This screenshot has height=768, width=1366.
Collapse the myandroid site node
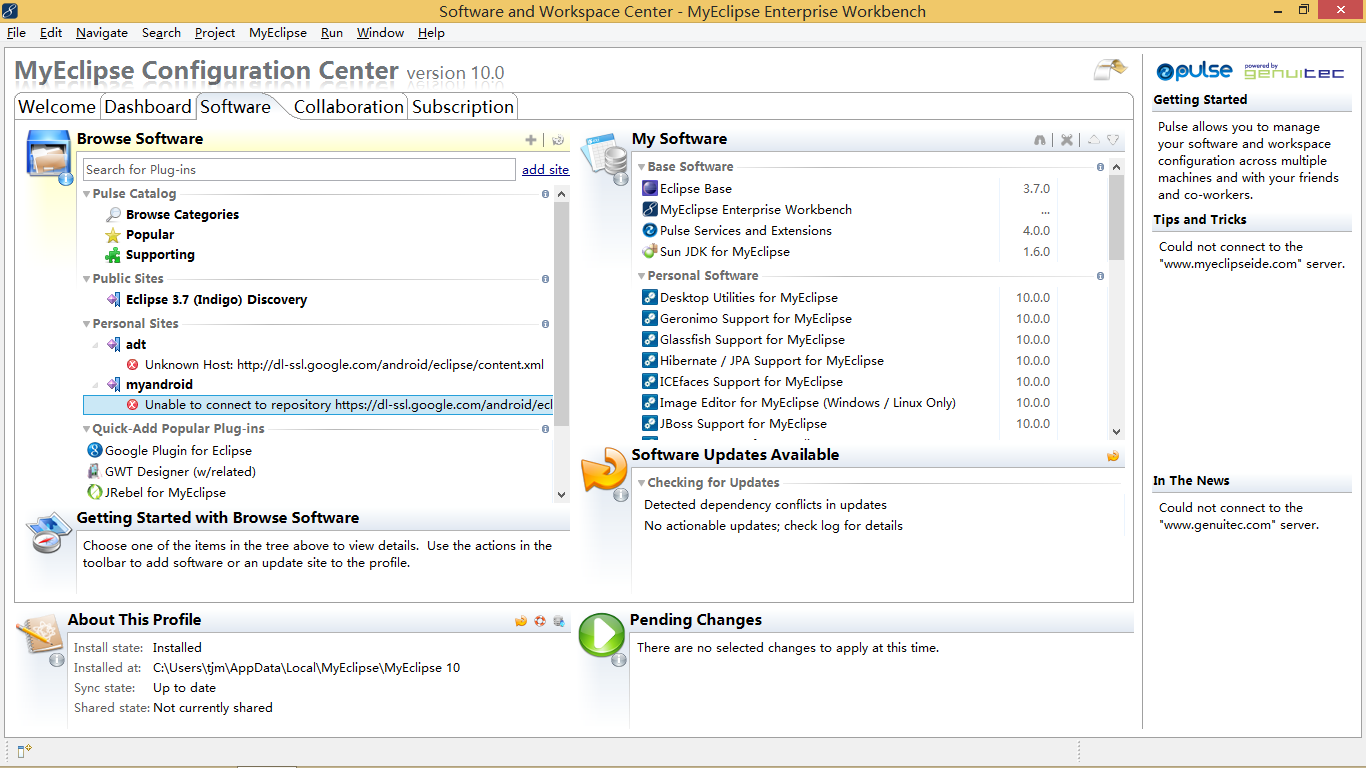pyautogui.click(x=97, y=384)
